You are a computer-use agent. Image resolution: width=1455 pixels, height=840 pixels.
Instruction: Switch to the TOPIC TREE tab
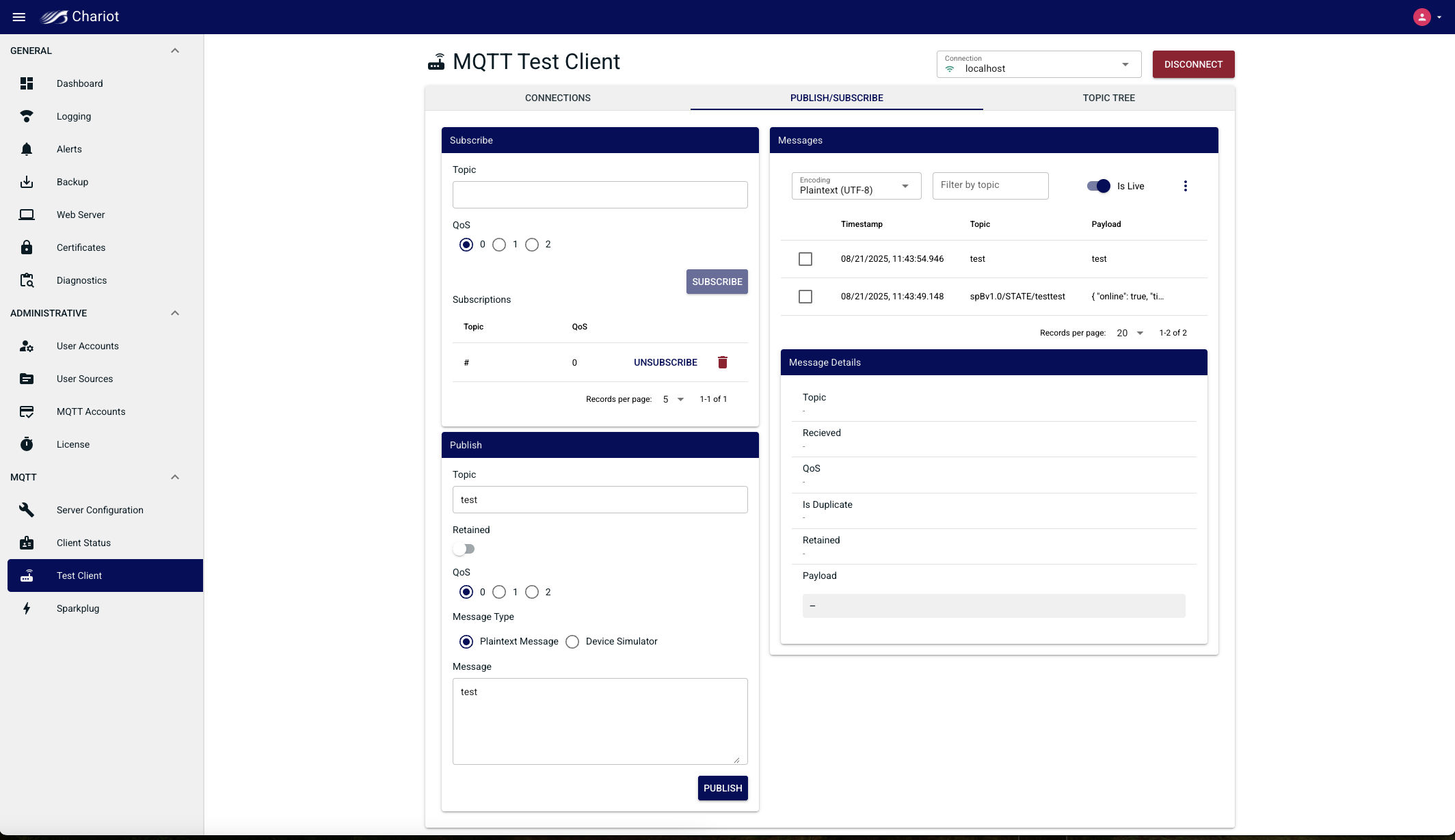pyautogui.click(x=1108, y=98)
